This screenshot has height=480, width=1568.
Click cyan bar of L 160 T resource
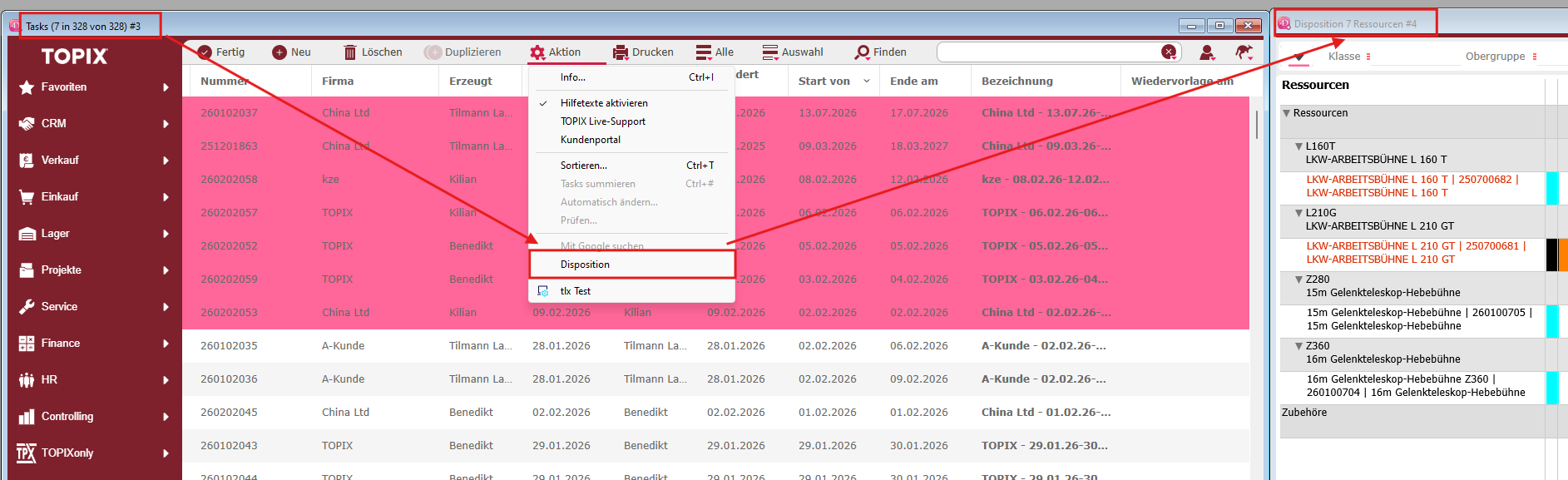pos(1551,188)
